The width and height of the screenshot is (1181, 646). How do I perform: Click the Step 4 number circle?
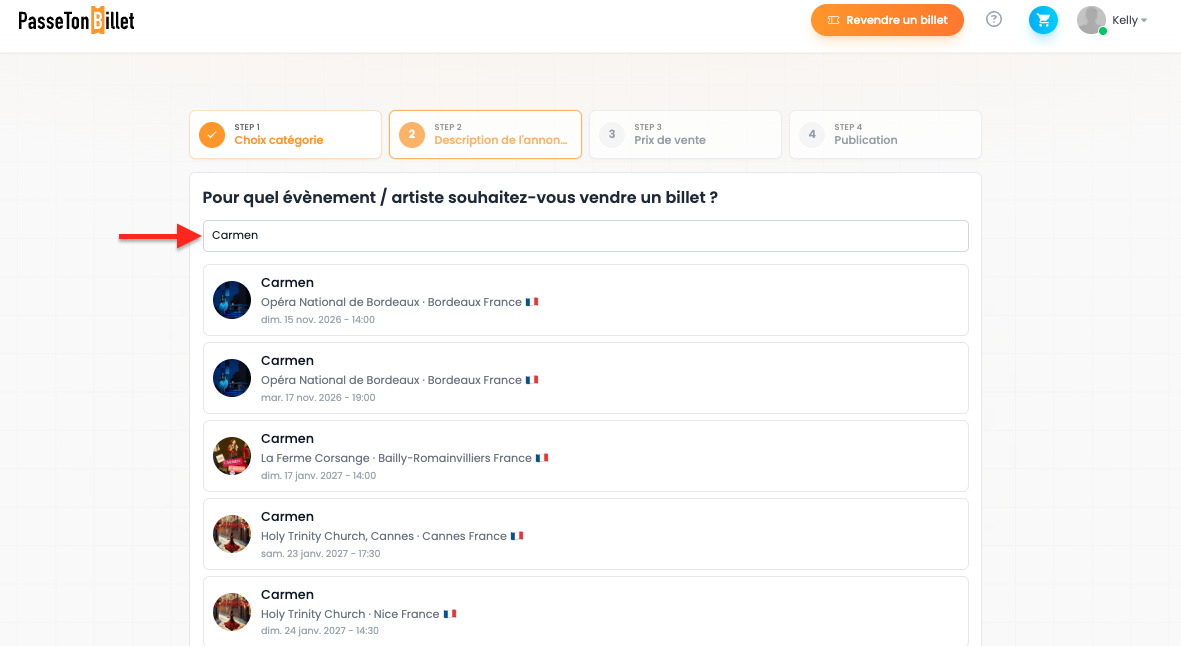(812, 135)
